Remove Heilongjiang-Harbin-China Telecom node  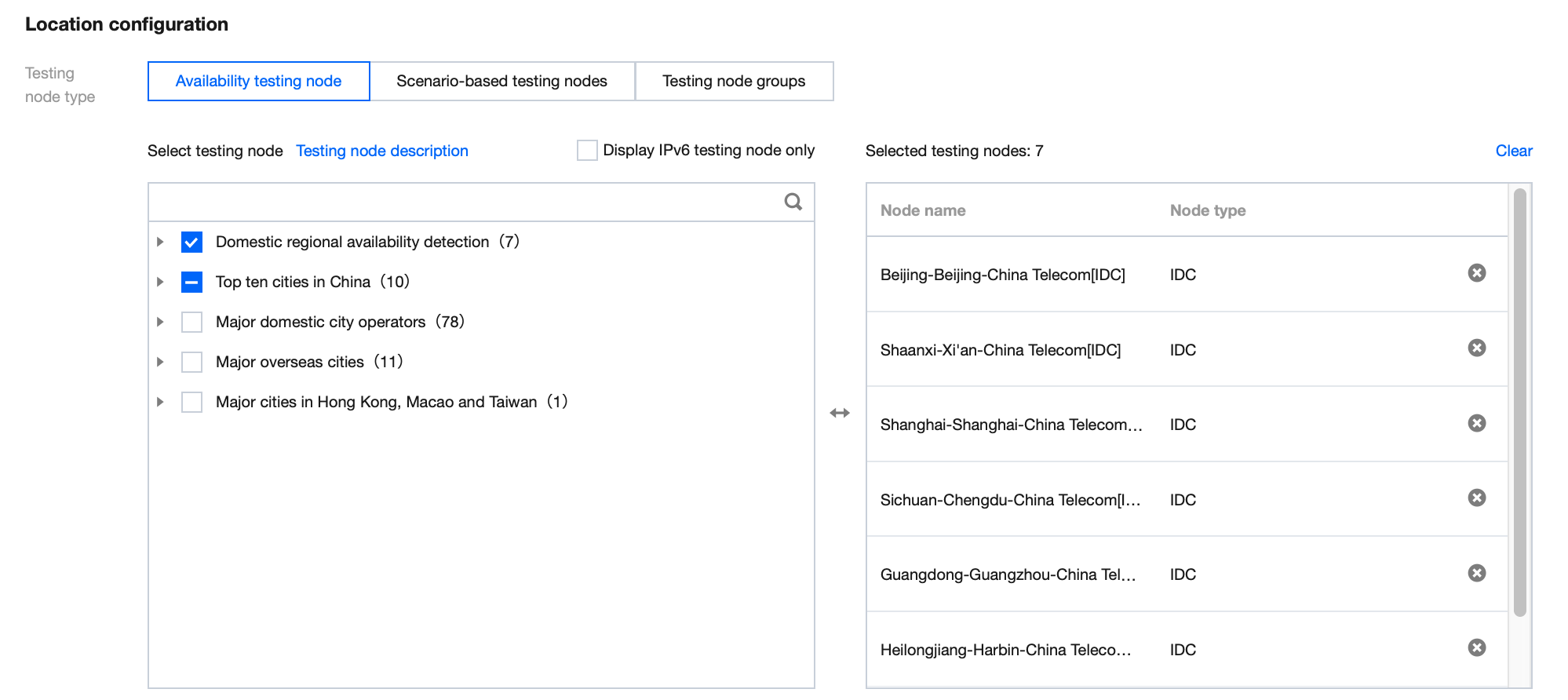pyautogui.click(x=1476, y=647)
